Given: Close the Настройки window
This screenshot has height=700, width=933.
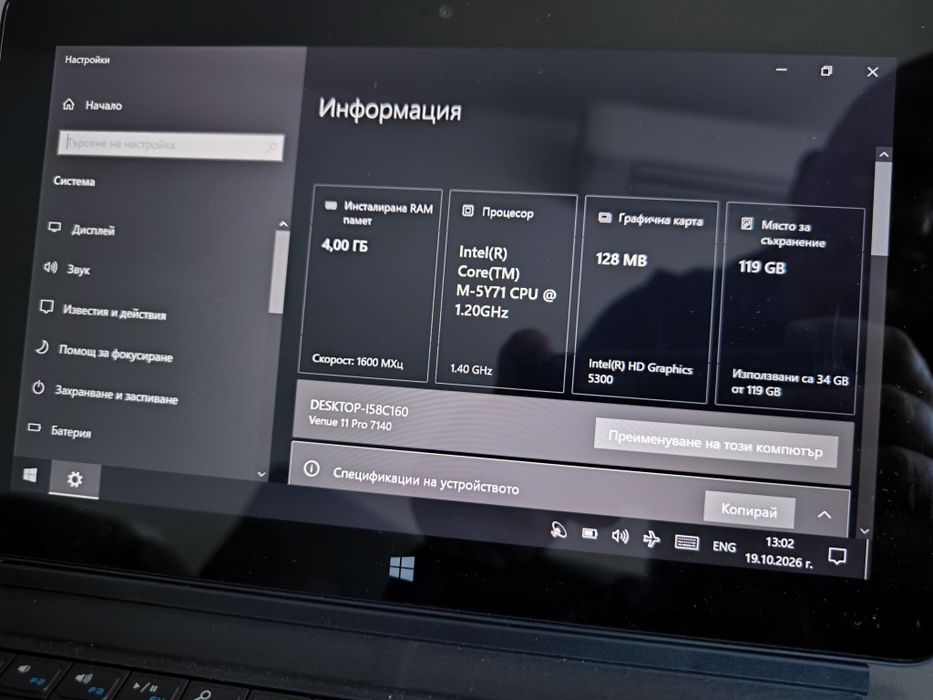Looking at the screenshot, I should point(872,72).
